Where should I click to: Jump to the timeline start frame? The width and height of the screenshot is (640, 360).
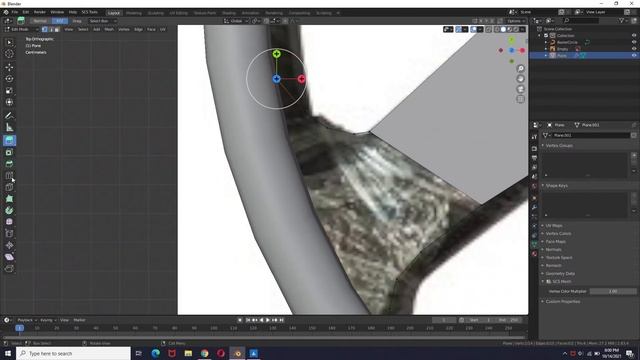click(248, 320)
